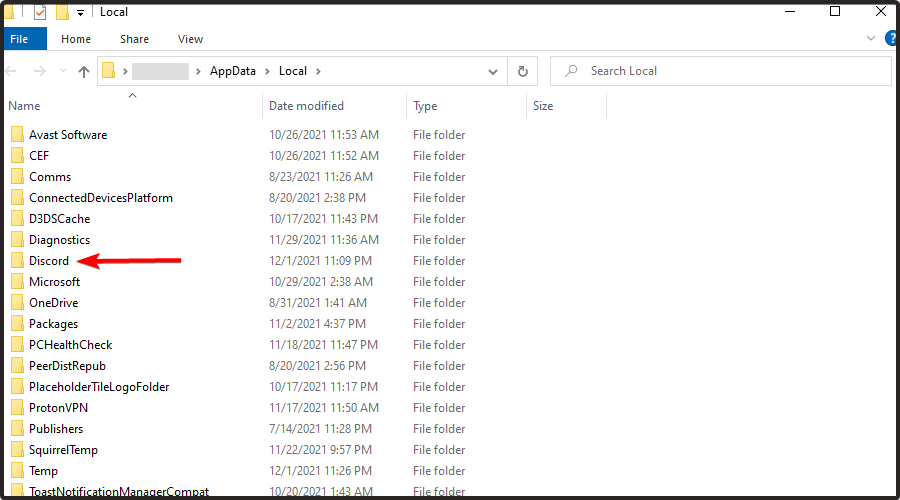Refresh the Local folder view

[522, 71]
